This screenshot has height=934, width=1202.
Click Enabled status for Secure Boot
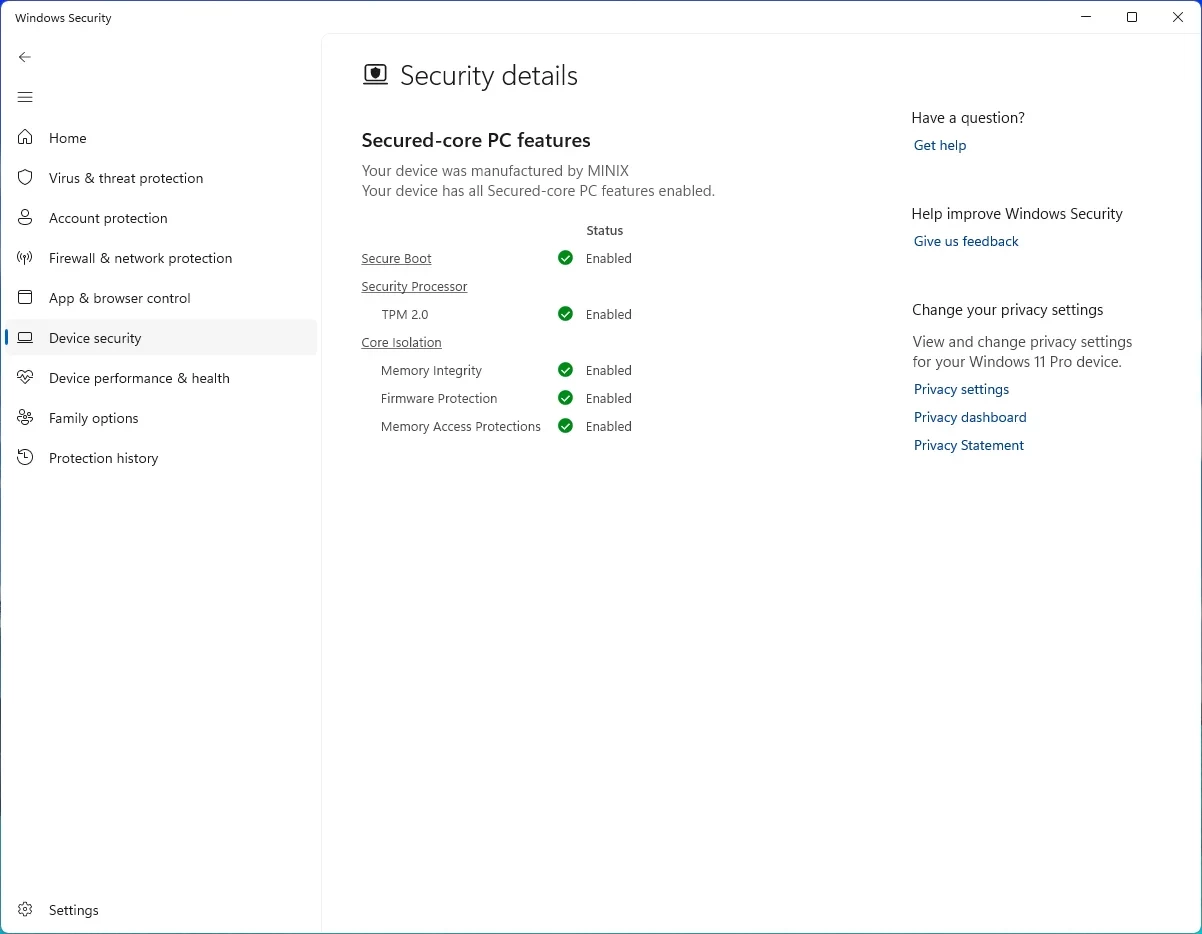click(609, 258)
